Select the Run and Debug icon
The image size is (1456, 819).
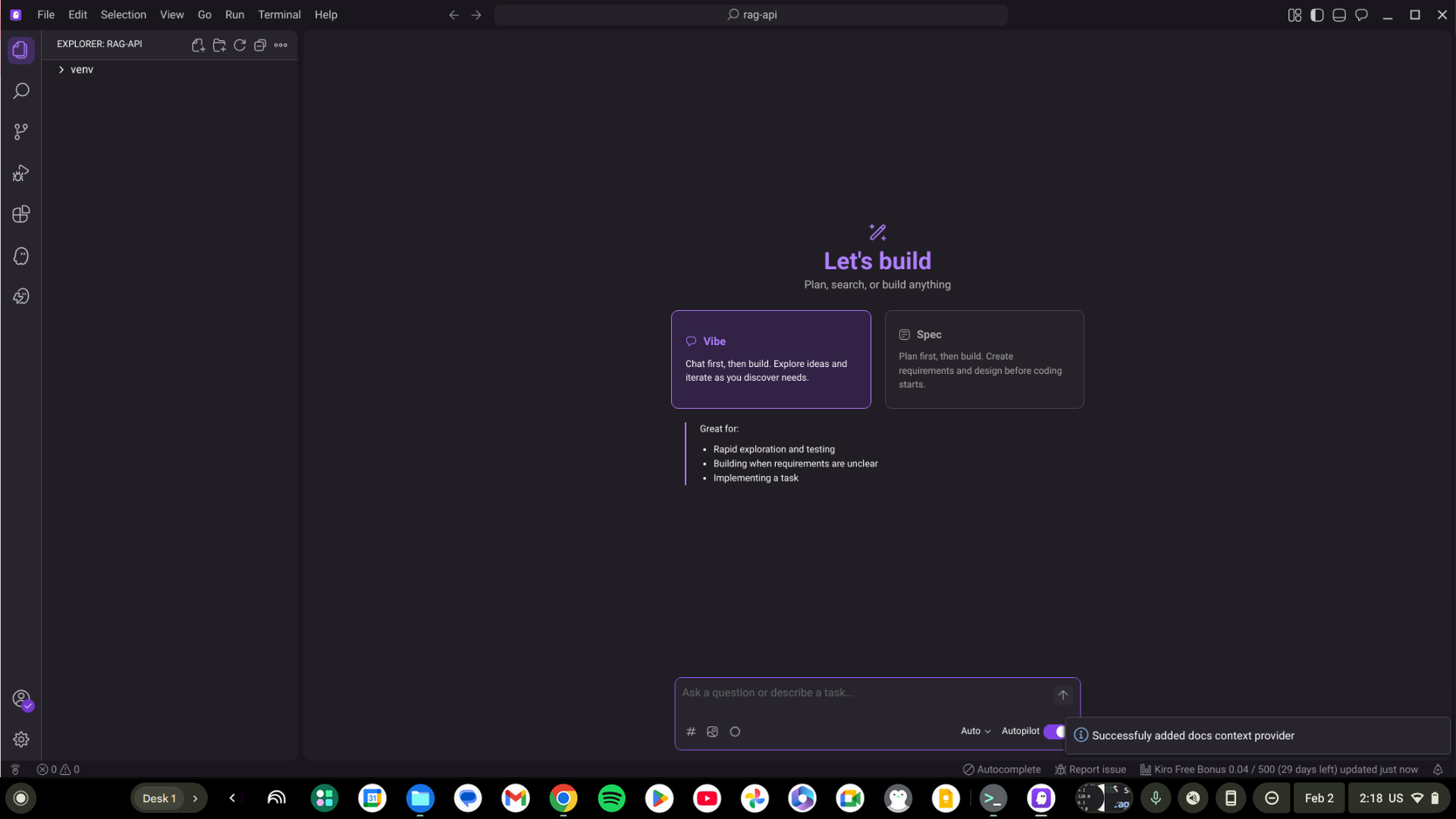pyautogui.click(x=20, y=173)
